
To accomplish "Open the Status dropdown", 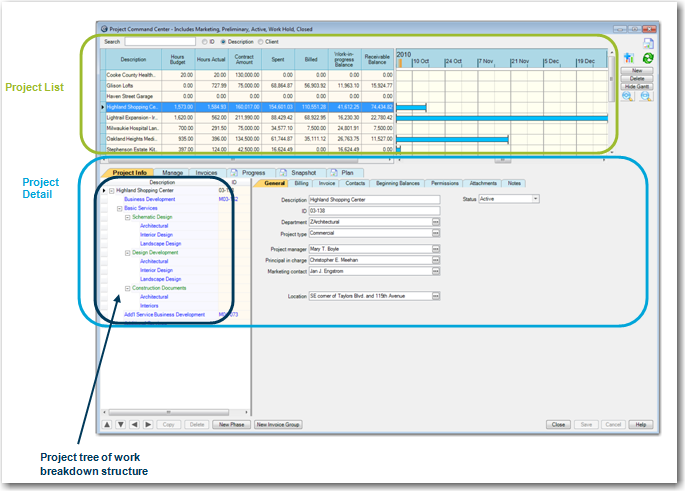I will click(536, 199).
